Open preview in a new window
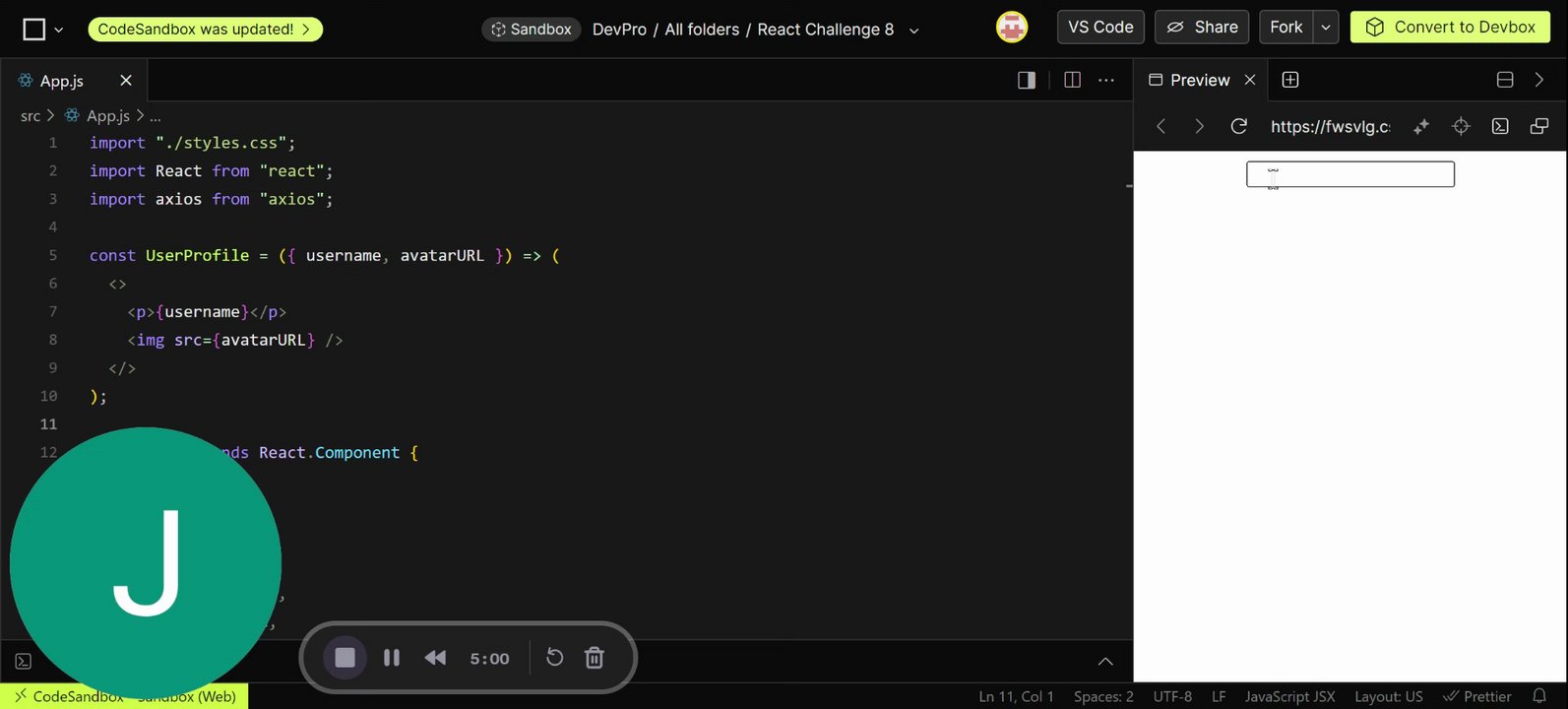This screenshot has width=1568, height=709. pos(1539,126)
